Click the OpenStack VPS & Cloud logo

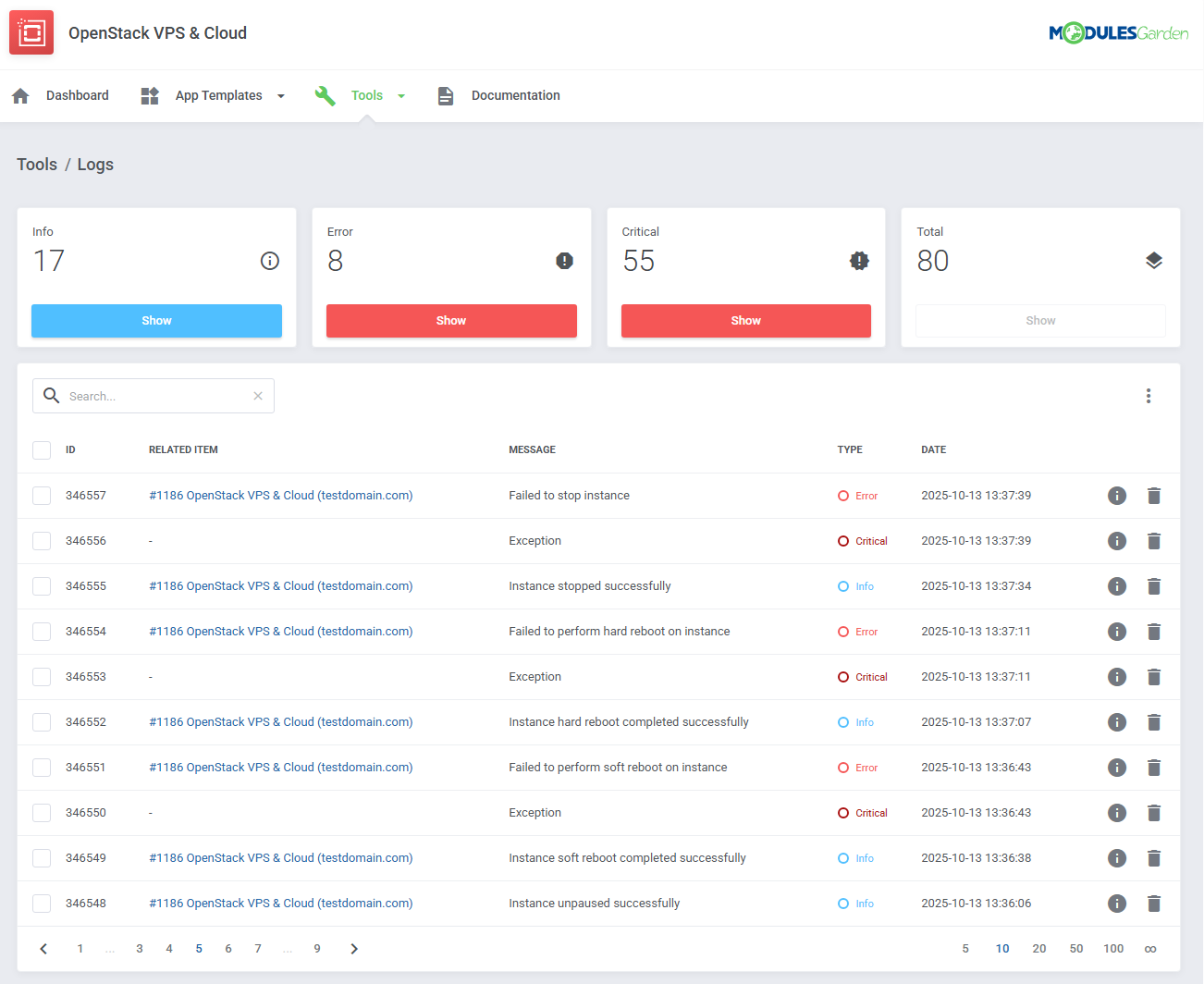[x=31, y=33]
